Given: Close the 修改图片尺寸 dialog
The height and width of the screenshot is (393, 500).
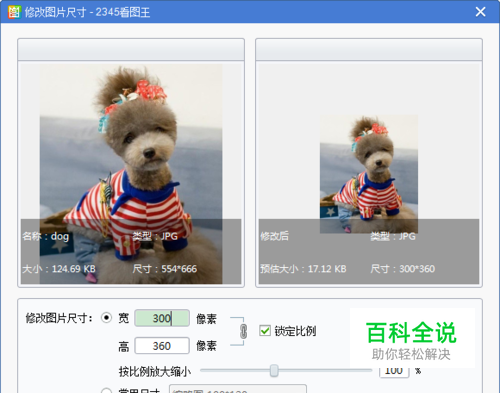Looking at the screenshot, I should (x=480, y=12).
